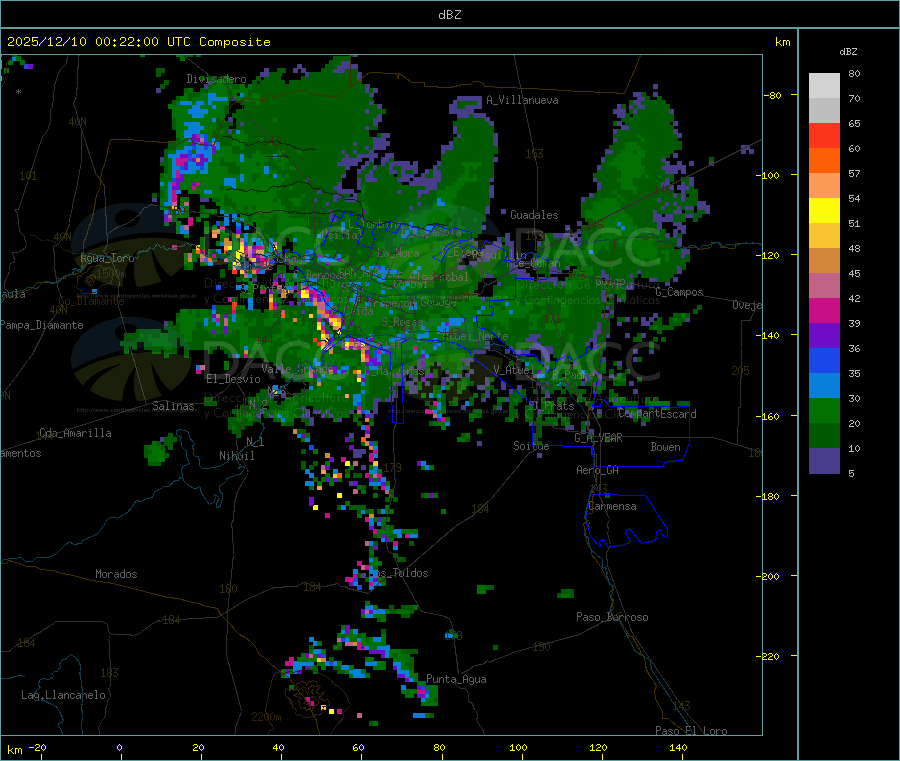Click the Carmensa label

tap(612, 506)
